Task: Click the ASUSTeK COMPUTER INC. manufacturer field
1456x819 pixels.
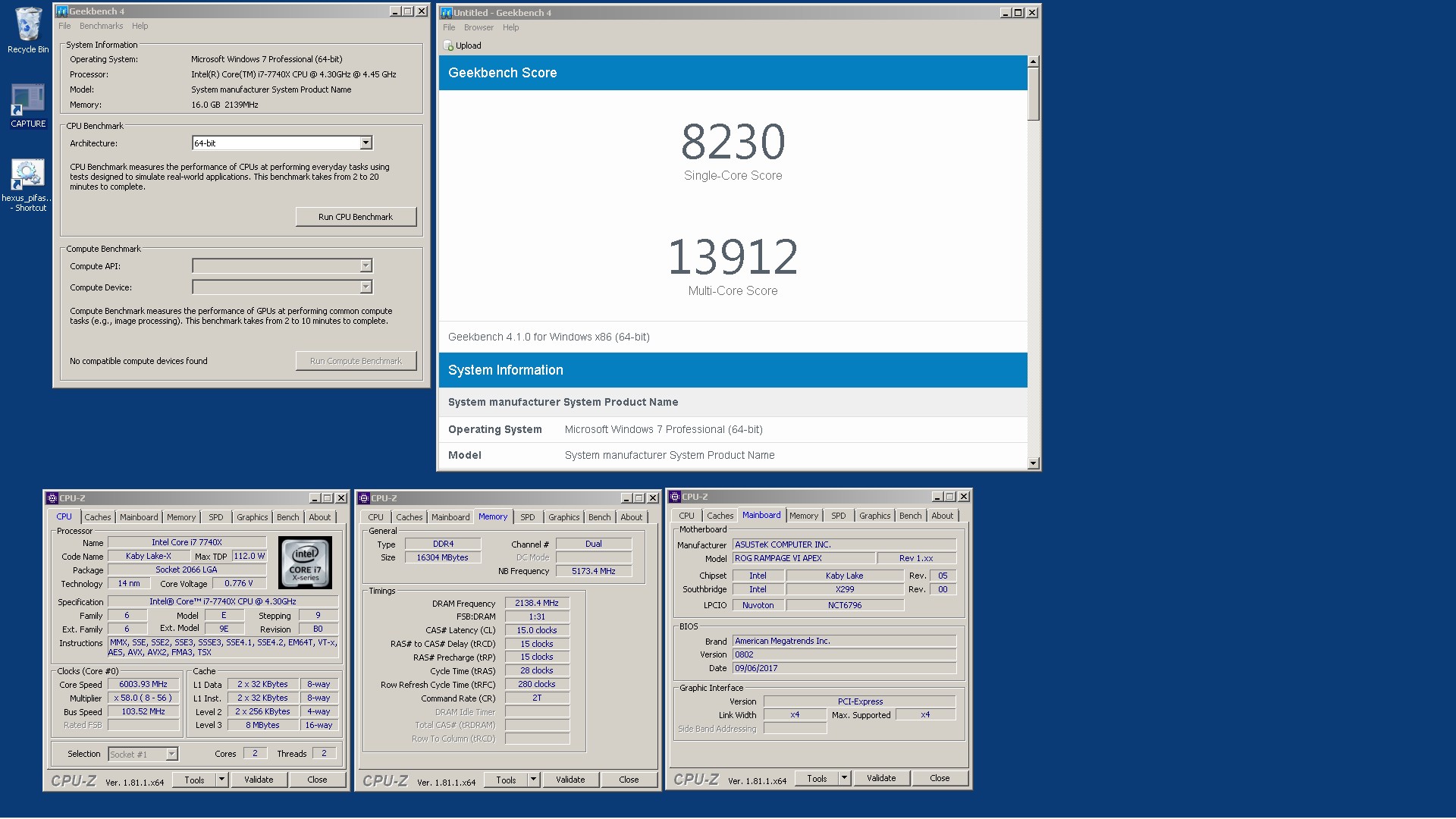Action: click(844, 544)
